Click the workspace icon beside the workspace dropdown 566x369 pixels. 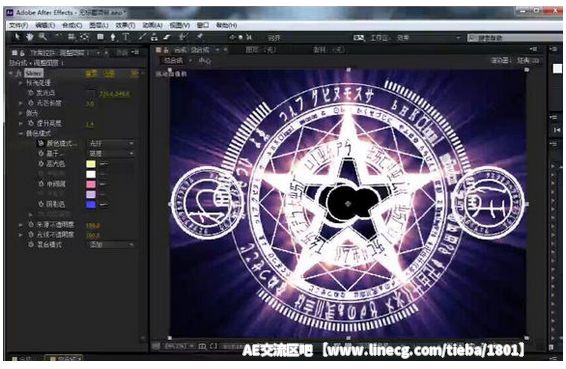(x=359, y=38)
